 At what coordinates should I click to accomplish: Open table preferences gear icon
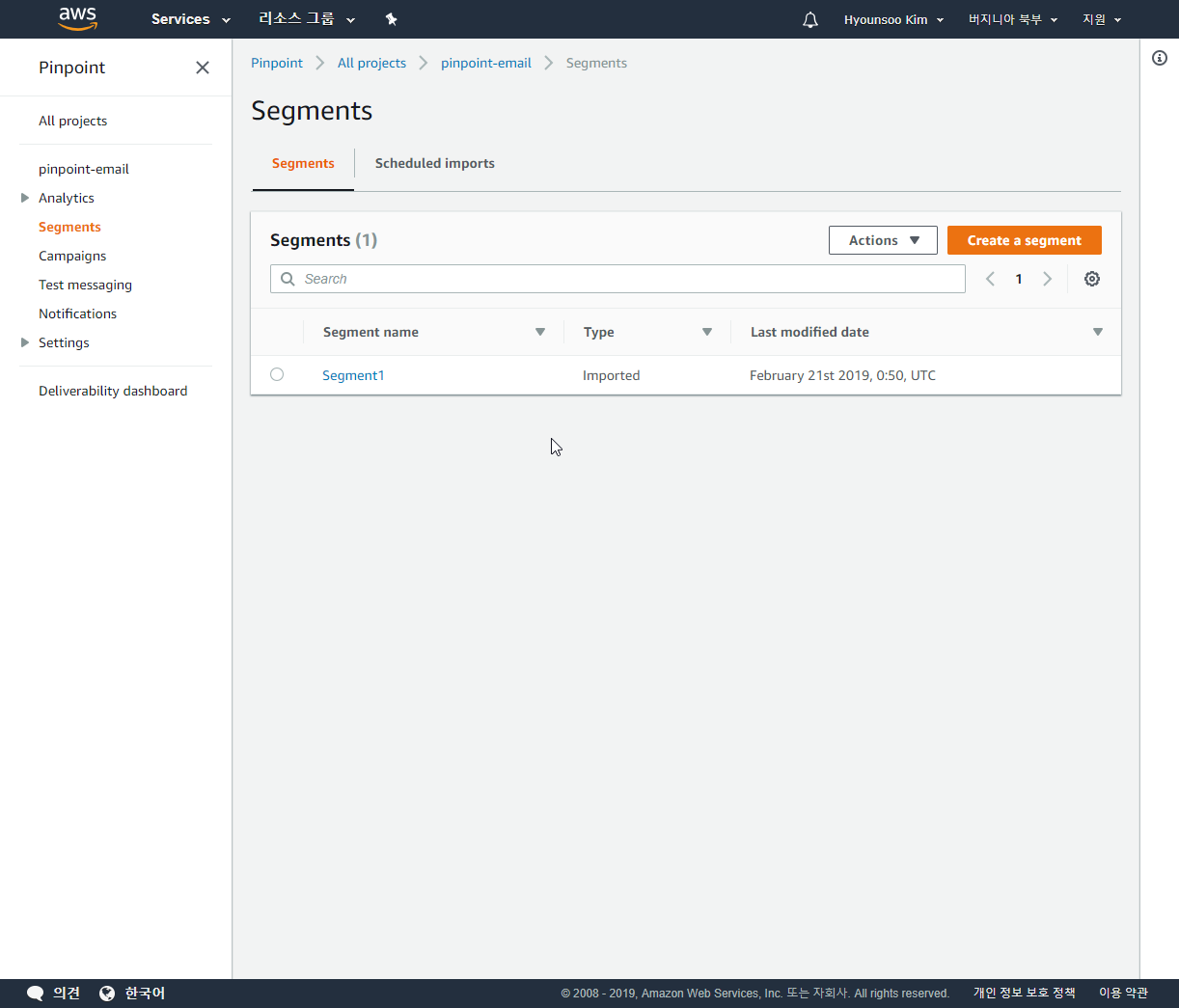[1092, 279]
